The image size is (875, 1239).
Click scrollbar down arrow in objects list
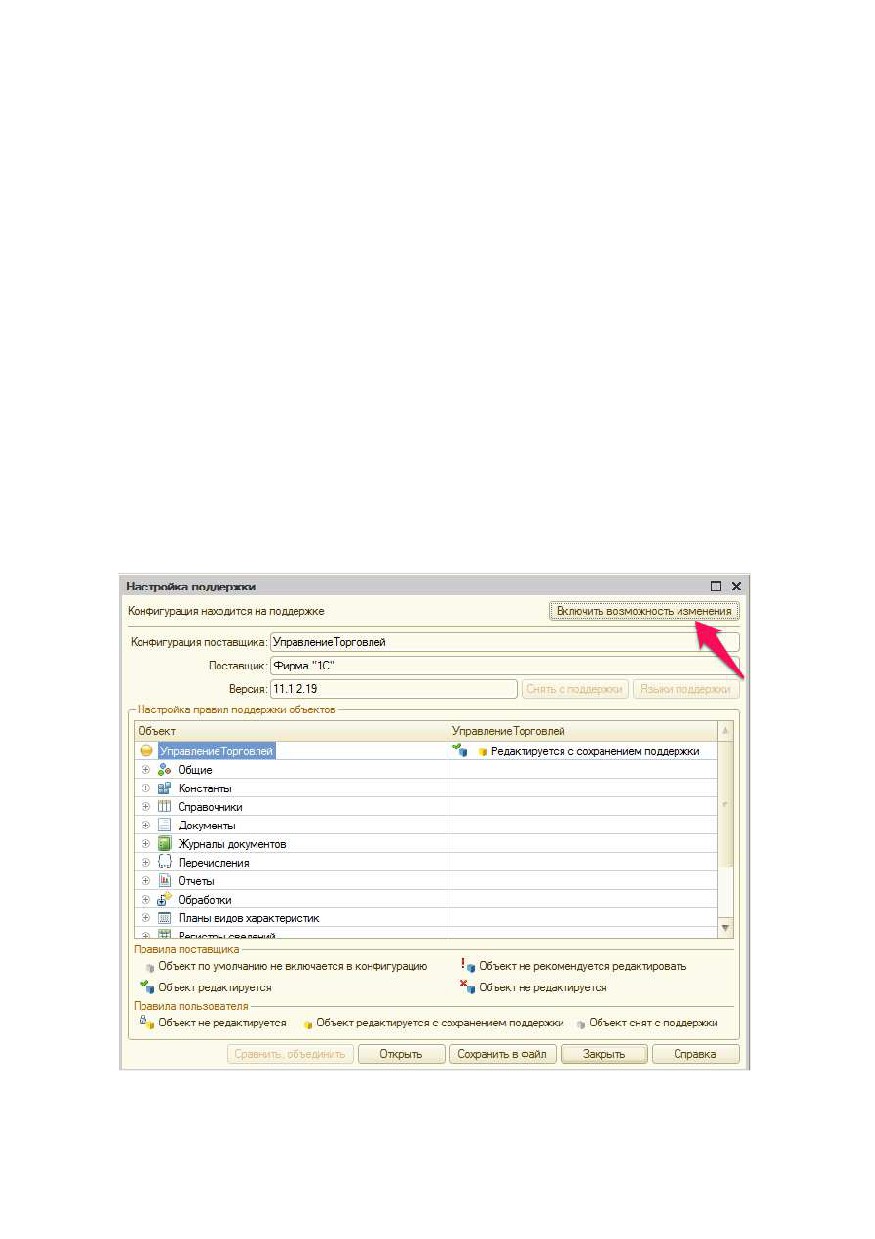726,929
